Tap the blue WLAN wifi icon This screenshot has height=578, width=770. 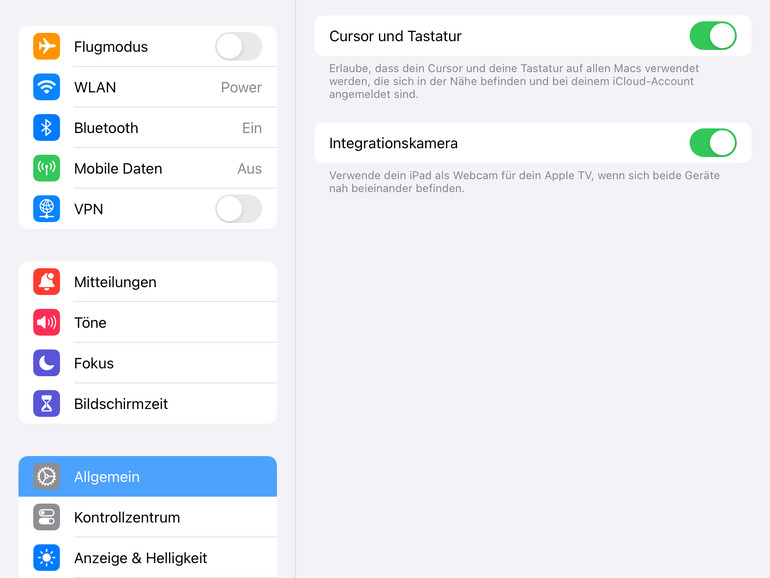tap(47, 87)
